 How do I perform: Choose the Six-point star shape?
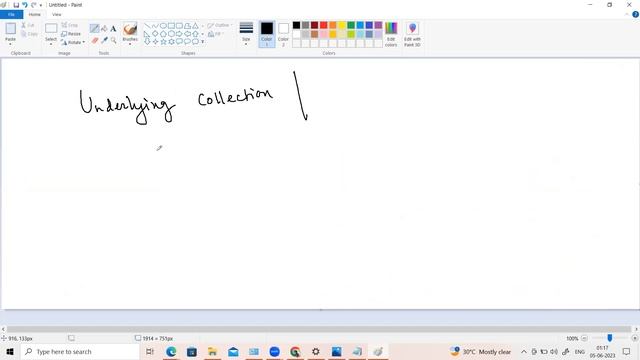(171, 42)
